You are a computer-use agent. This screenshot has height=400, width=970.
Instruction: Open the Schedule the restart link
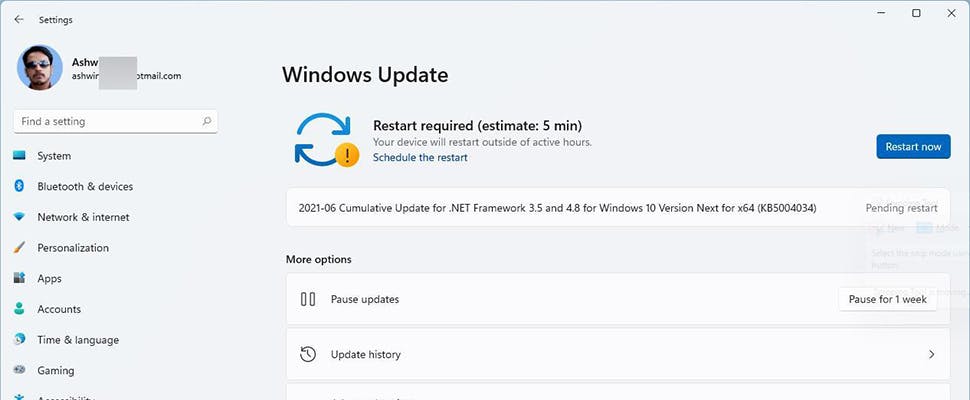[420, 158]
